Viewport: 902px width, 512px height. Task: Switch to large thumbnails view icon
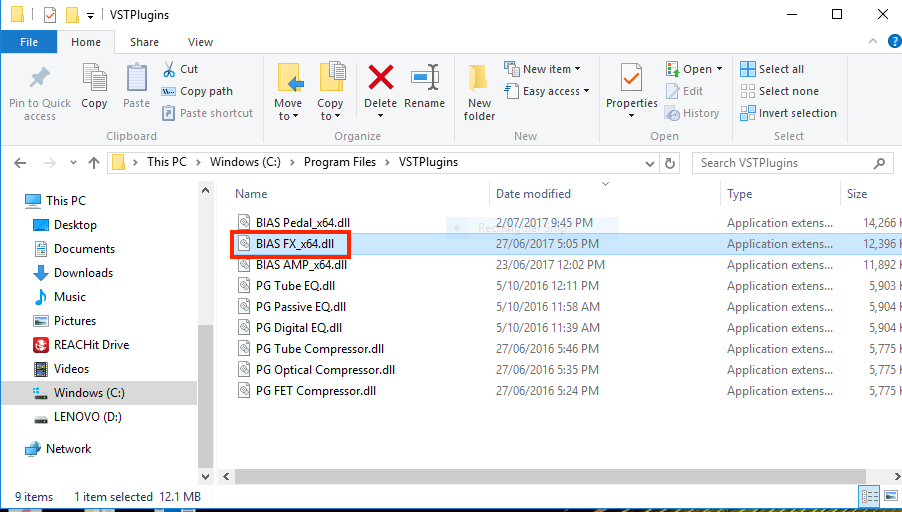[x=891, y=496]
